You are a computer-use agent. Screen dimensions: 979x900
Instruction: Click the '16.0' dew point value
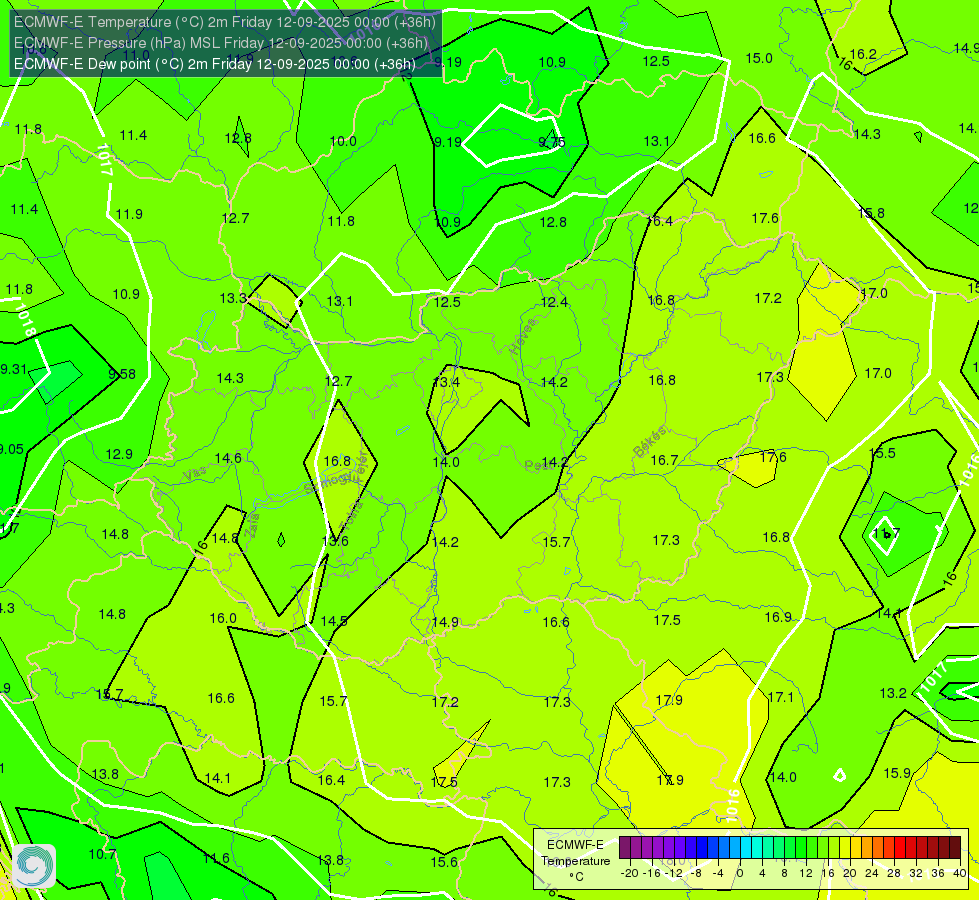coord(223,618)
